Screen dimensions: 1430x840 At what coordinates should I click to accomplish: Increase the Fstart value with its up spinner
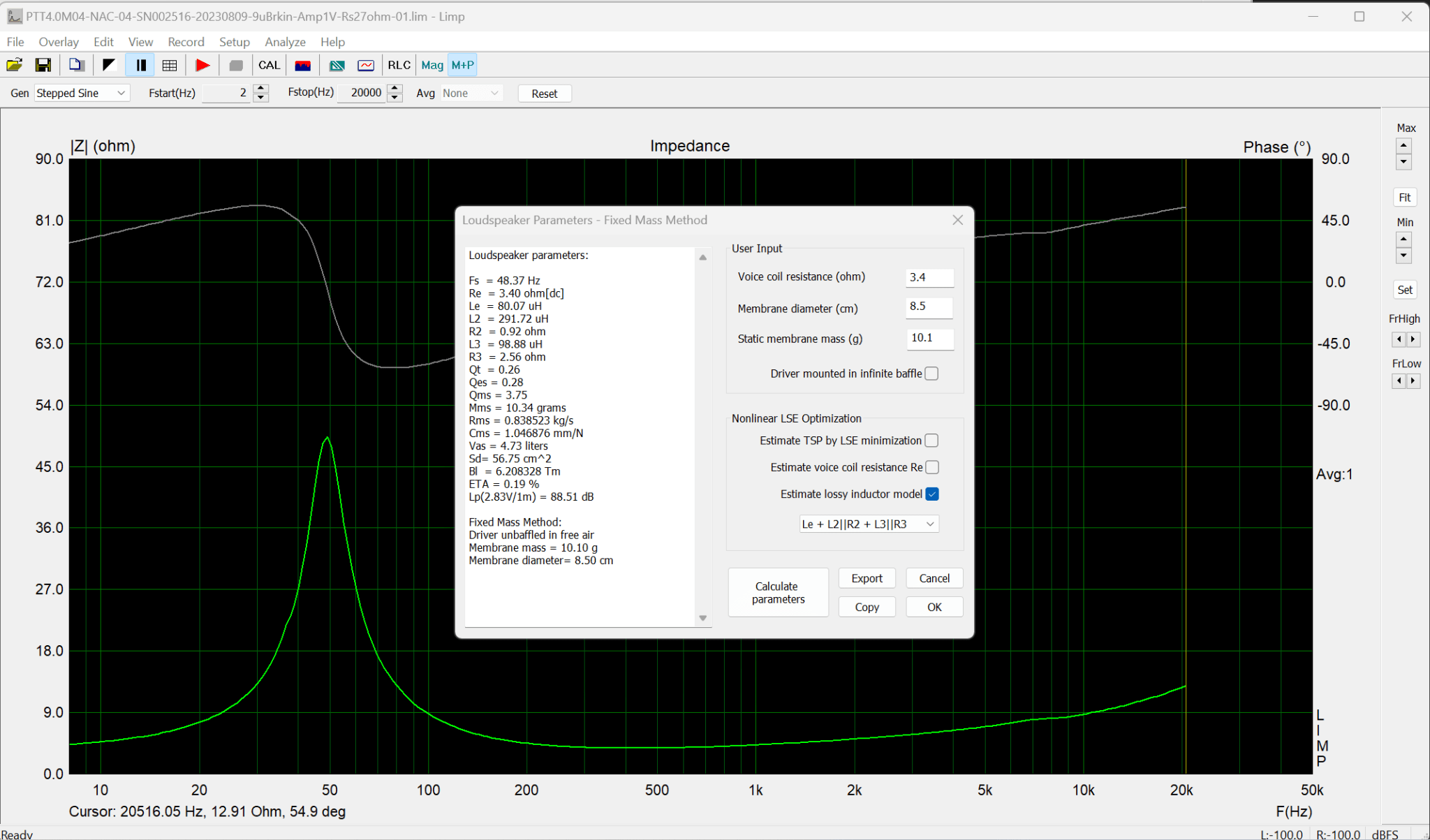pyautogui.click(x=261, y=89)
